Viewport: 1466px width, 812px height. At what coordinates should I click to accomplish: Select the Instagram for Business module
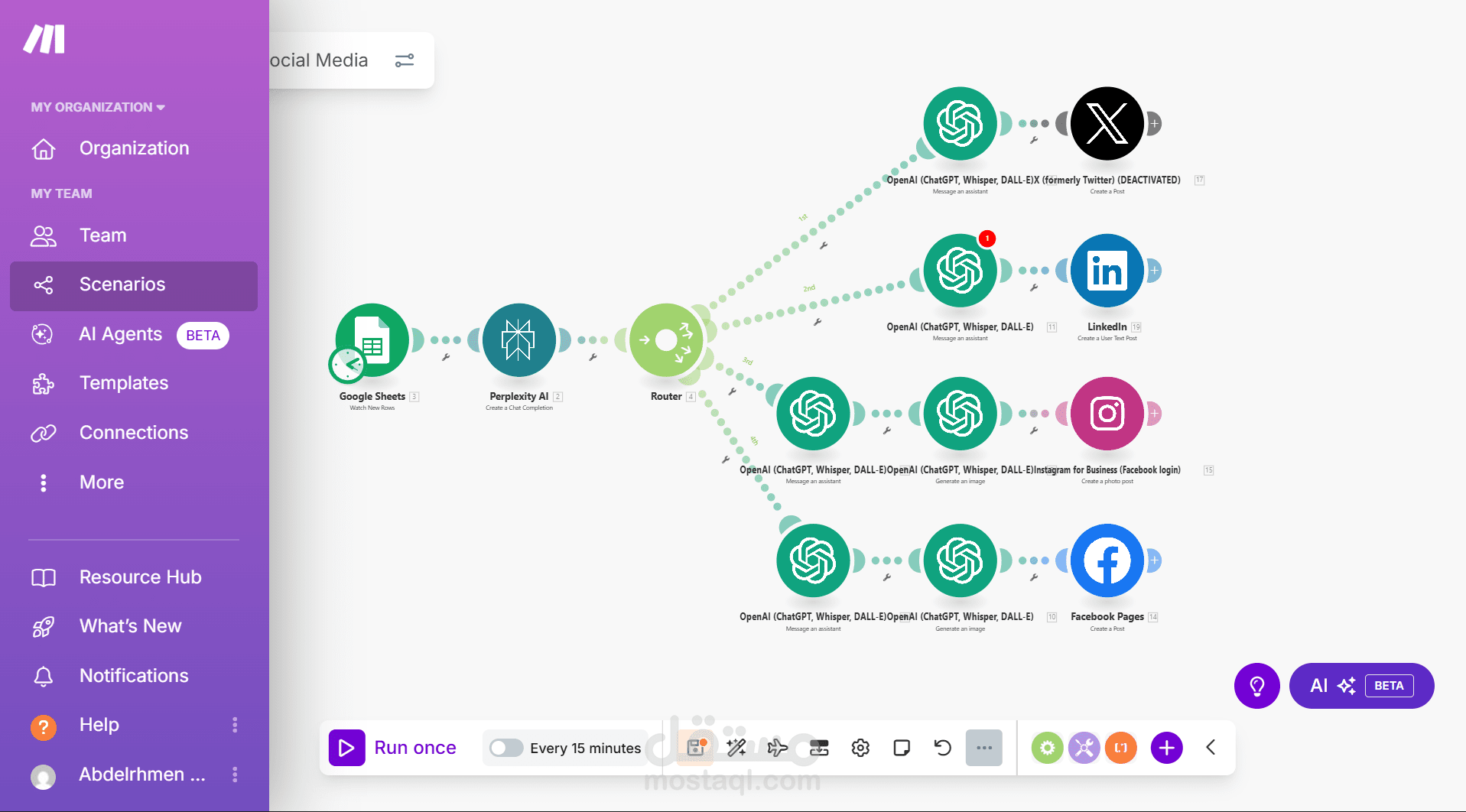coord(1107,414)
